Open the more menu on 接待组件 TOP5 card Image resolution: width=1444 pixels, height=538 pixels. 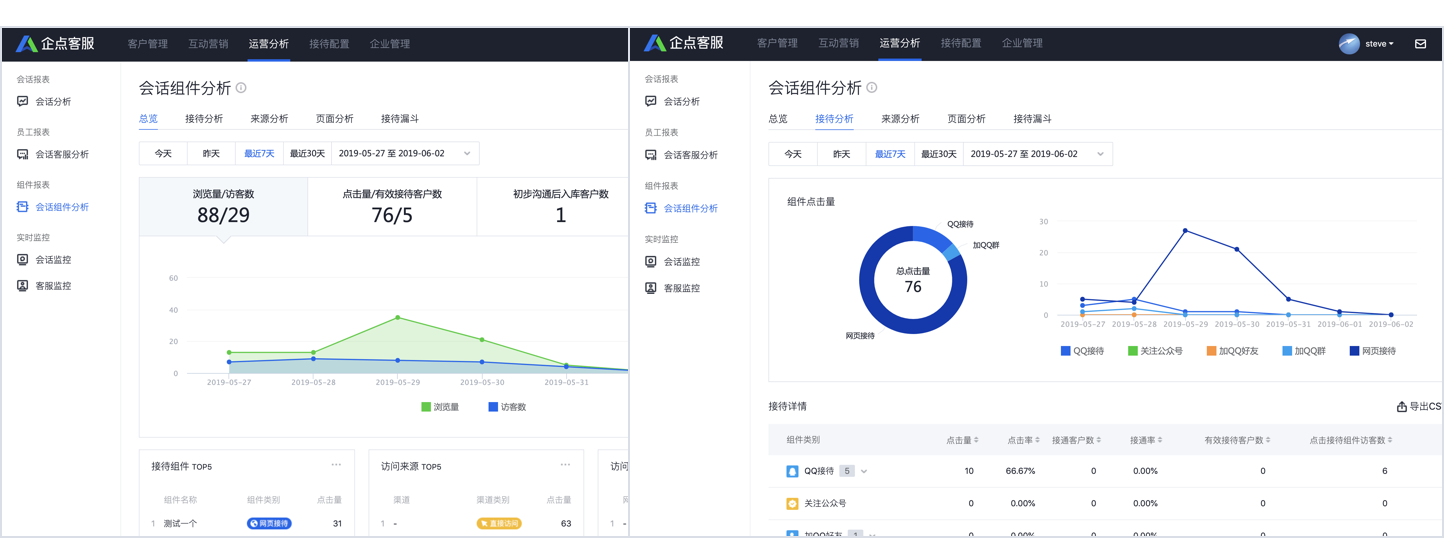pos(336,465)
